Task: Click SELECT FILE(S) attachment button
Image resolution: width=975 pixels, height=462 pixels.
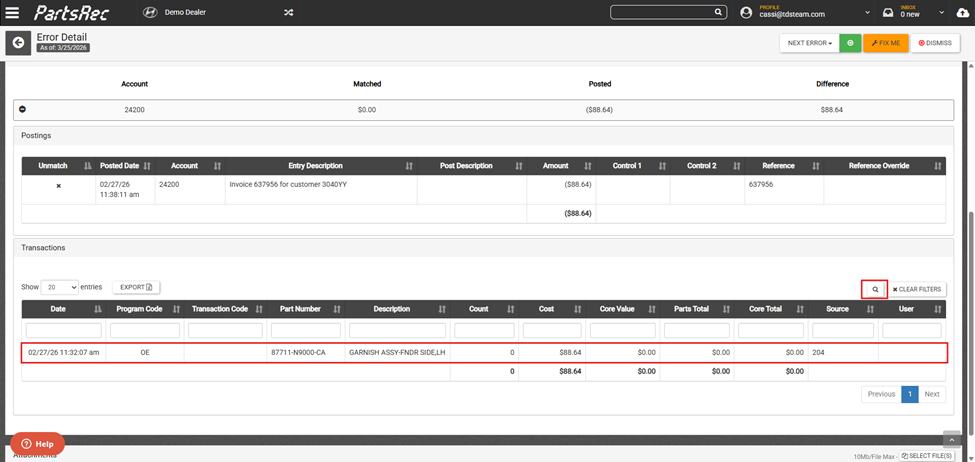Action: [x=925, y=456]
